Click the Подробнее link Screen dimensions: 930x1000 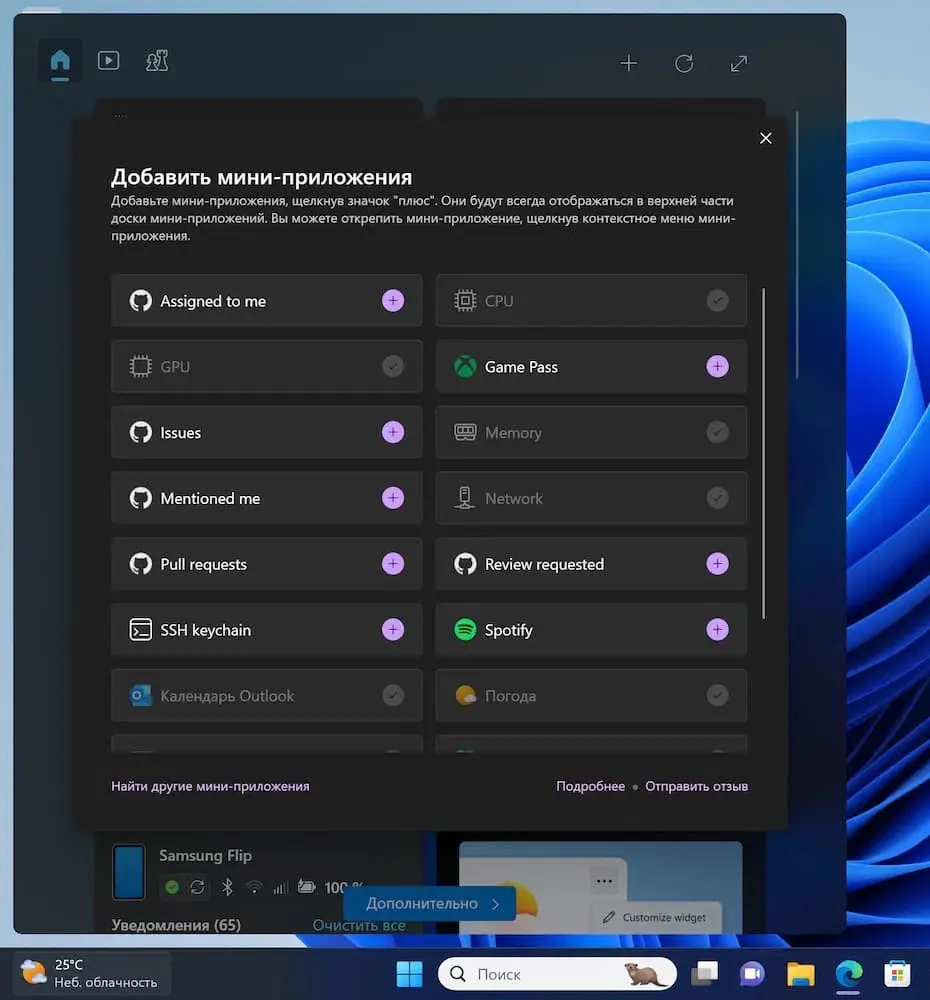590,786
